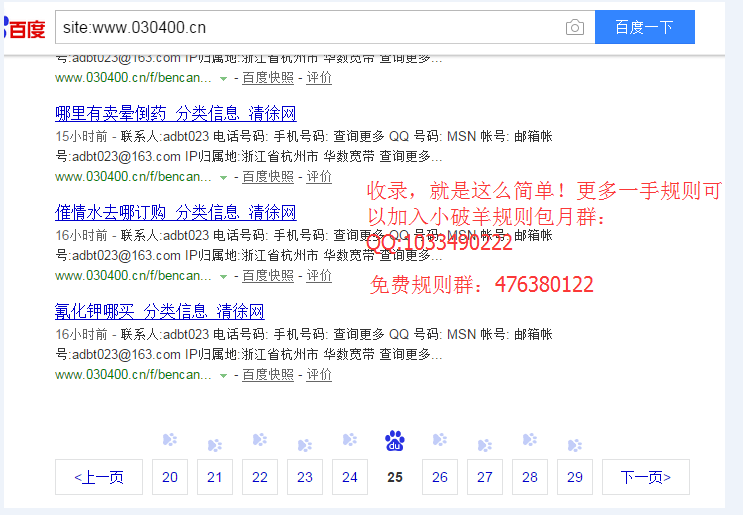
Task: Click the paw icon above page 29
Action: pos(574,445)
